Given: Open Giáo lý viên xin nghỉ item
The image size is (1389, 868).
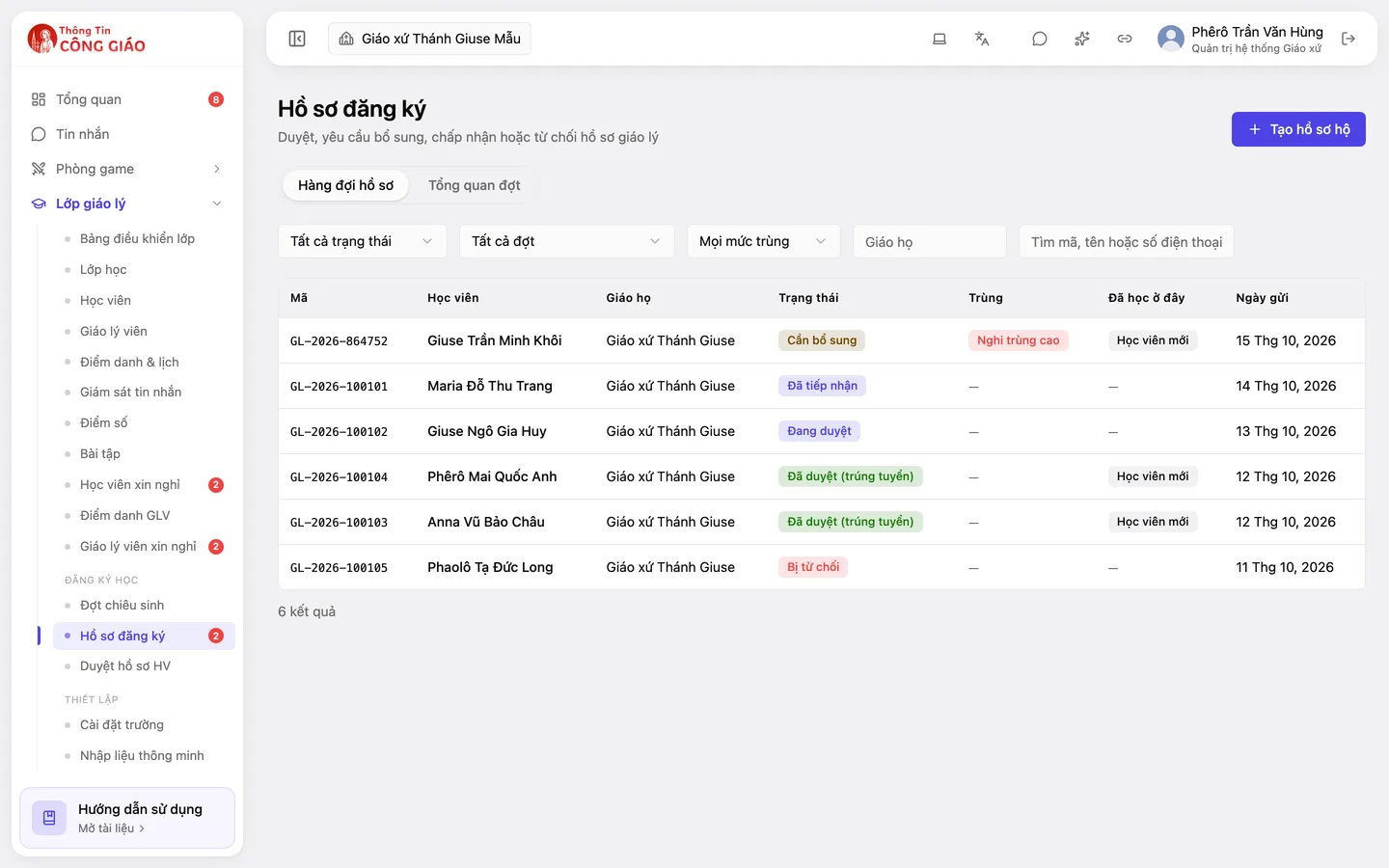Looking at the screenshot, I should pos(145,546).
